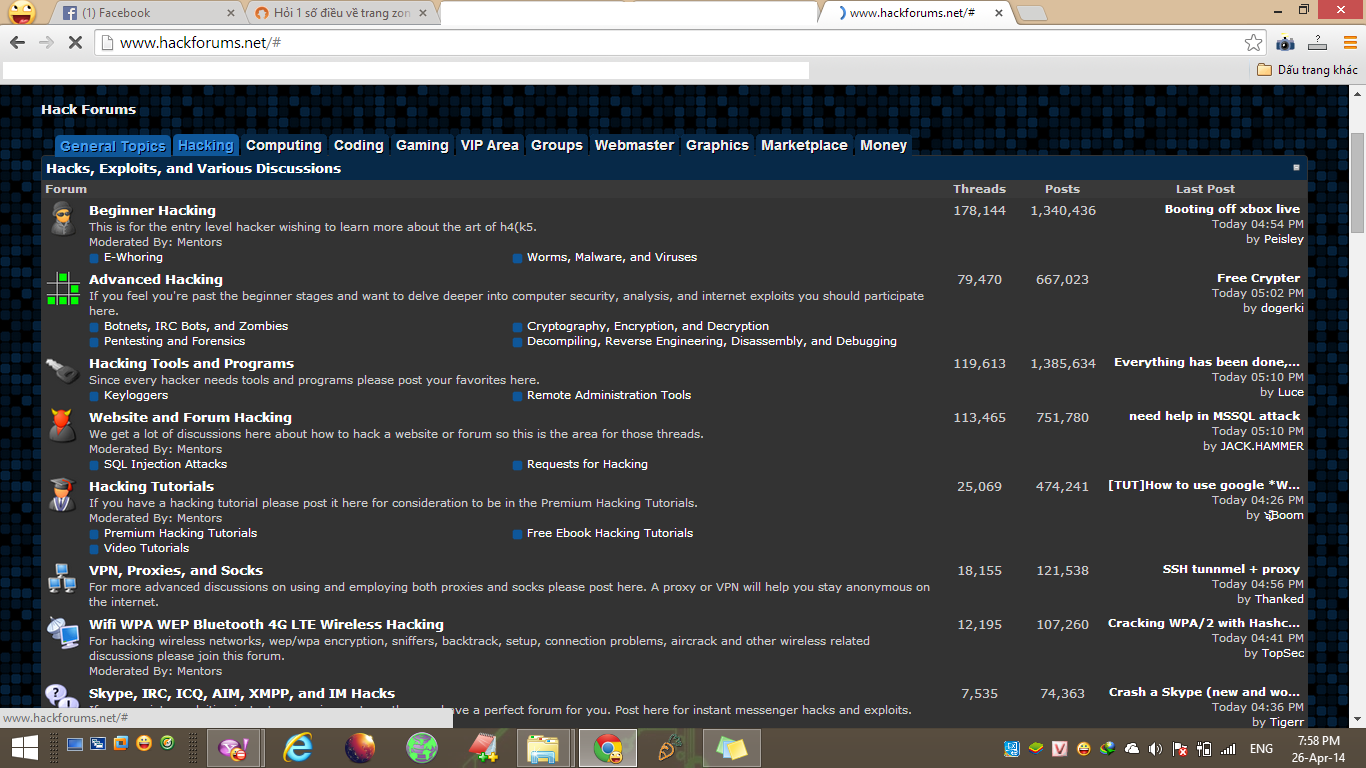1366x768 pixels.
Task: Open File Explorer from the taskbar
Action: (x=543, y=748)
